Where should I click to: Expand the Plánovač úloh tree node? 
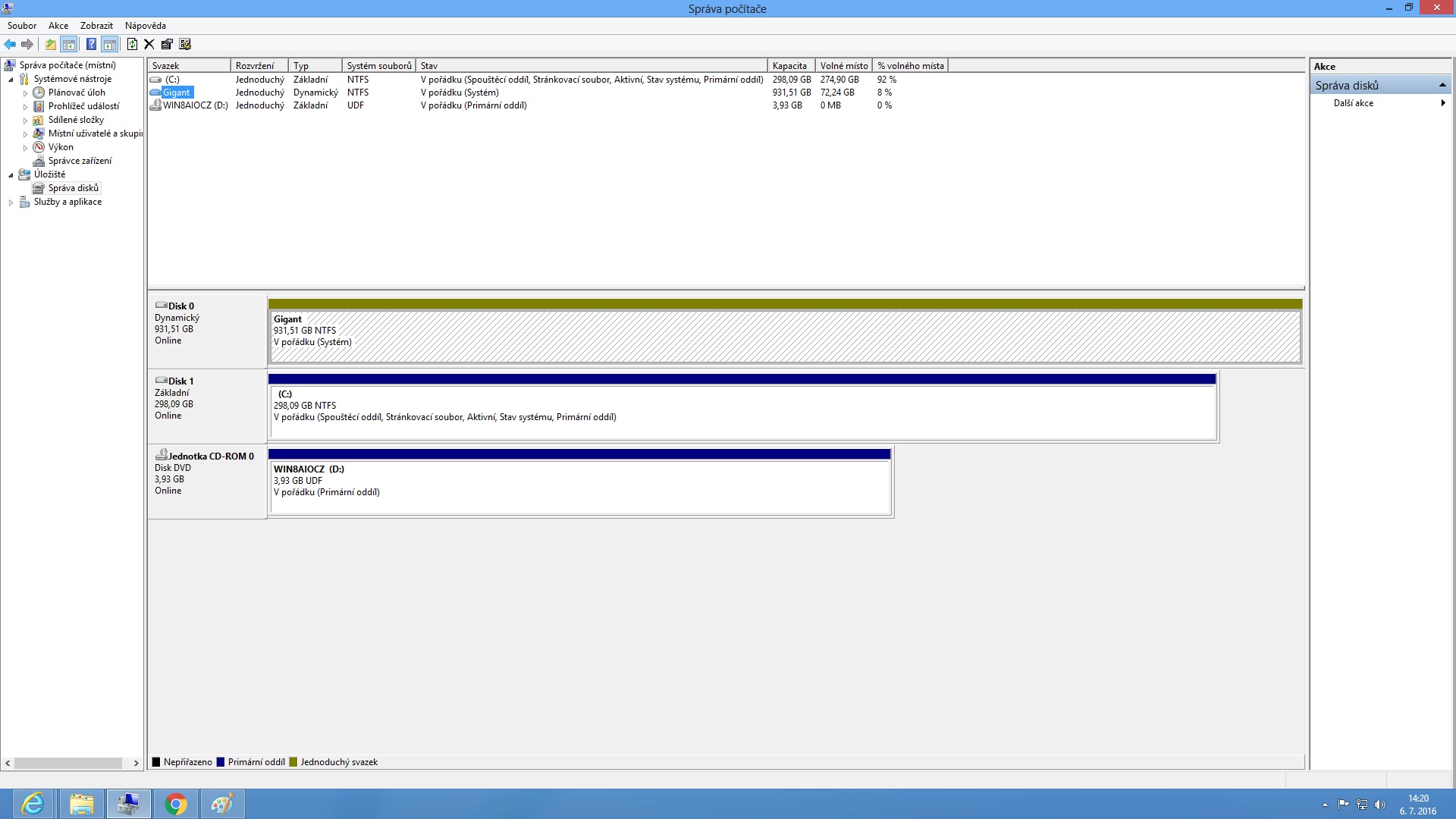(25, 93)
